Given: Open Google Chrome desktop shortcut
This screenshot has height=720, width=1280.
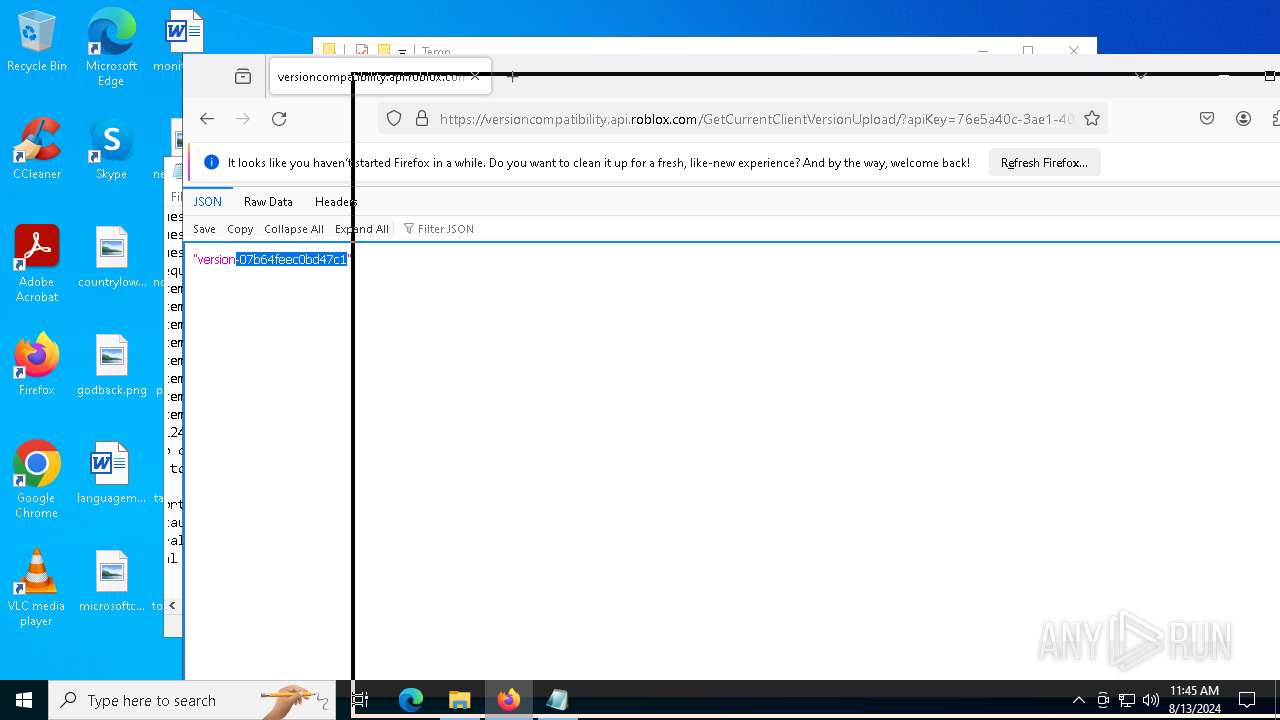Looking at the screenshot, I should [x=37, y=480].
